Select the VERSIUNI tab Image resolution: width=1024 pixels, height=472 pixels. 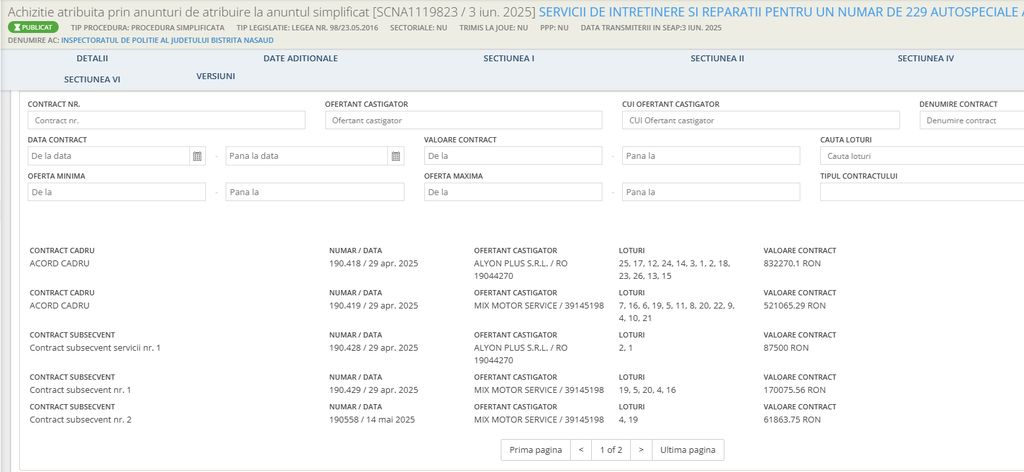(215, 76)
